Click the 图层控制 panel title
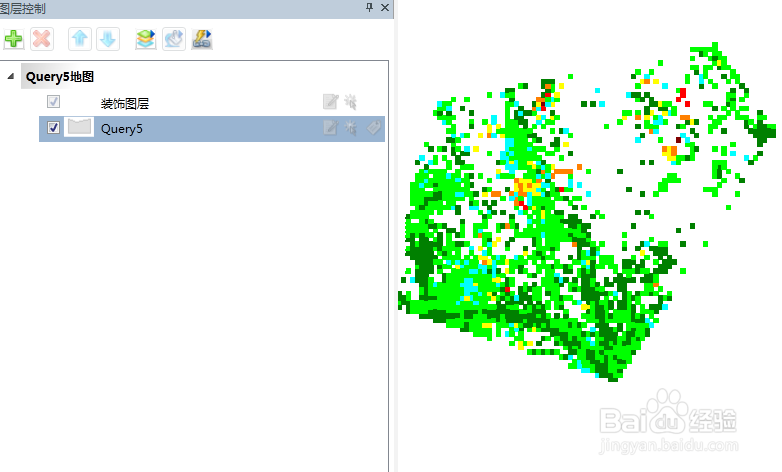 click(x=23, y=8)
